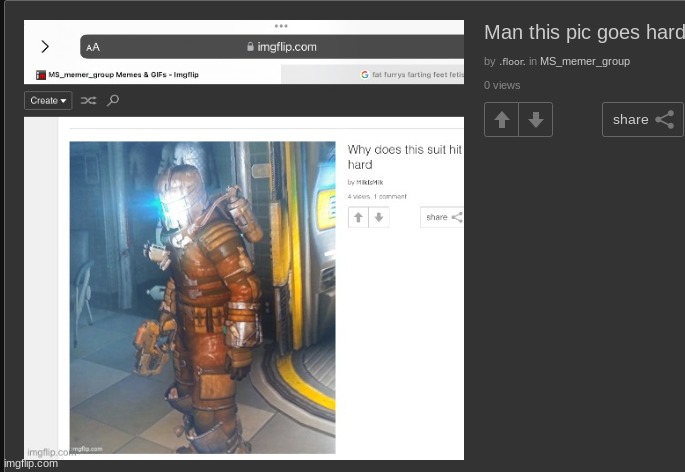Image resolution: width=685 pixels, height=472 pixels.
Task: Click the '0 views' counter text
Action: 502,85
